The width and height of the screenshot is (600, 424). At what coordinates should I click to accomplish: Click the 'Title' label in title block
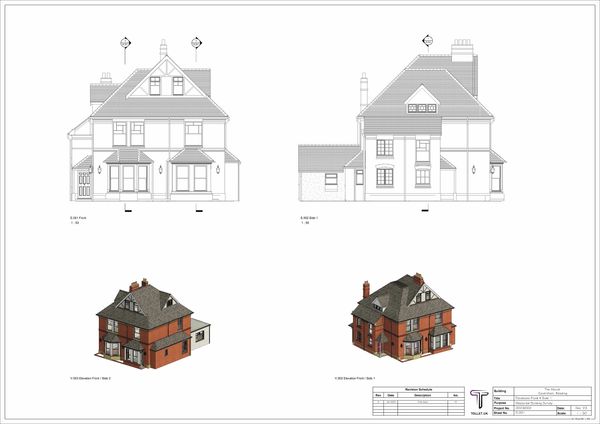pyautogui.click(x=497, y=398)
